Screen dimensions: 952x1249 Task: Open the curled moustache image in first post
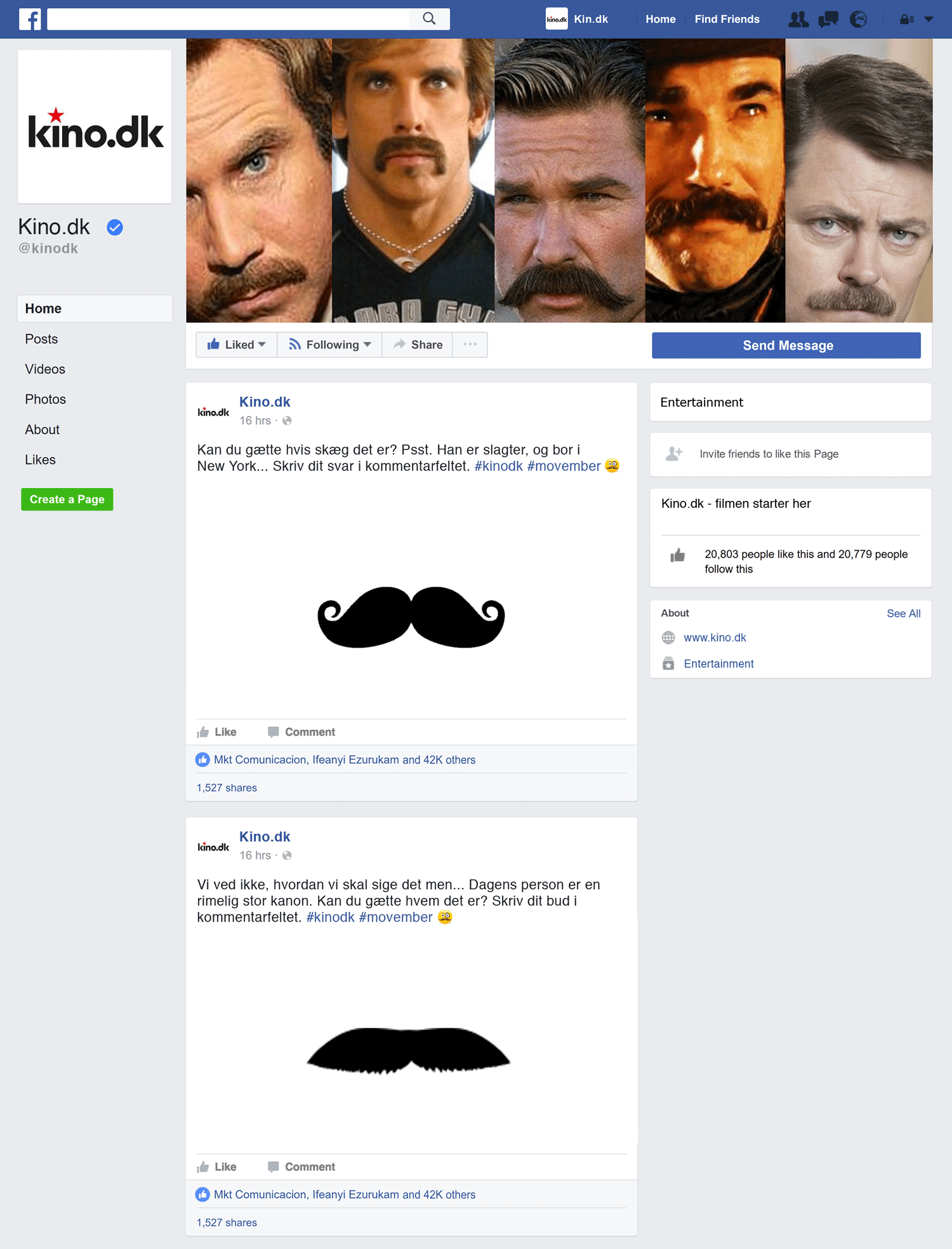click(x=411, y=617)
